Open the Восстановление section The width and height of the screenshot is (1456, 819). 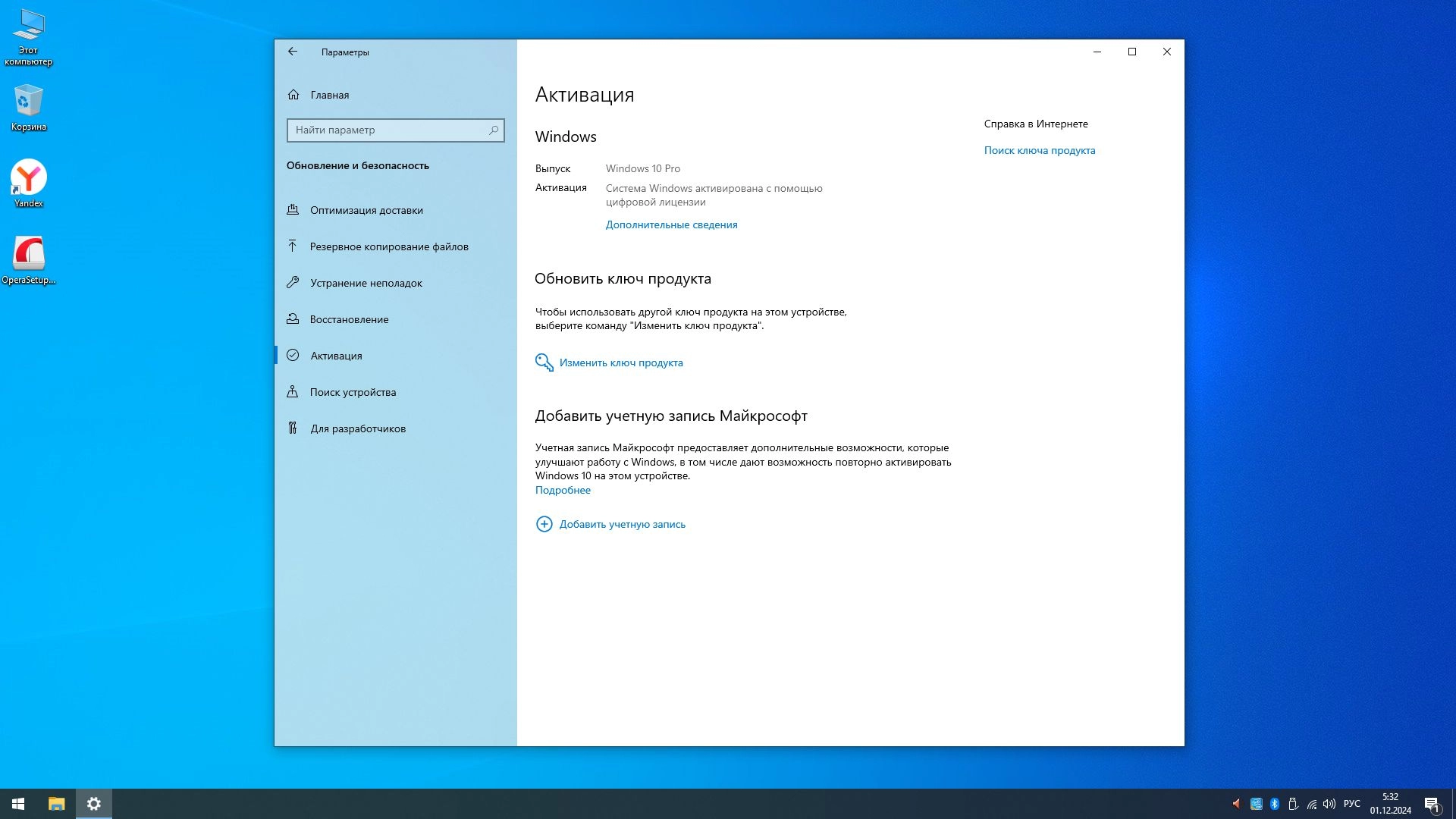tap(349, 319)
